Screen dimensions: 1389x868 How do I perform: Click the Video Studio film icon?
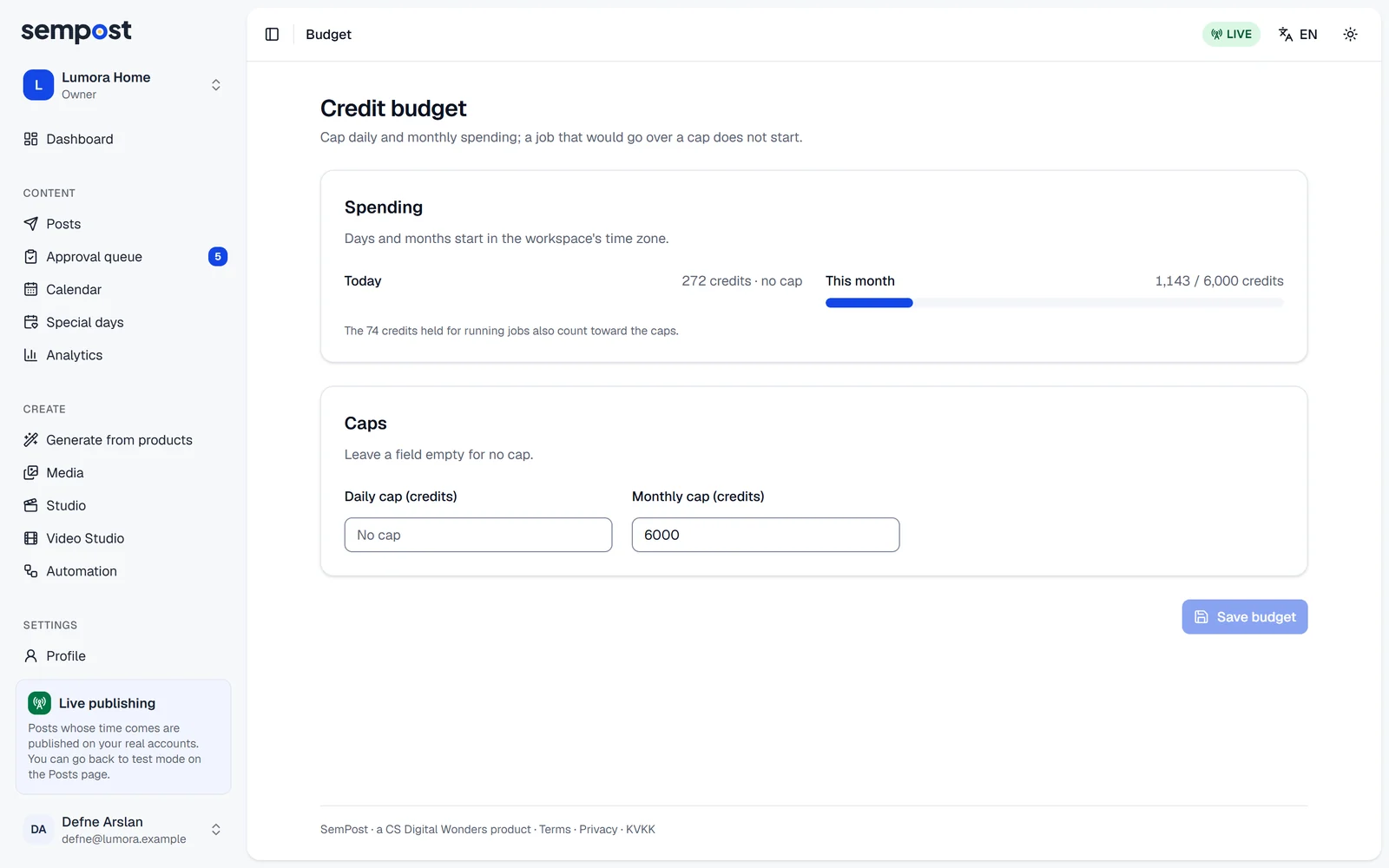click(31, 538)
